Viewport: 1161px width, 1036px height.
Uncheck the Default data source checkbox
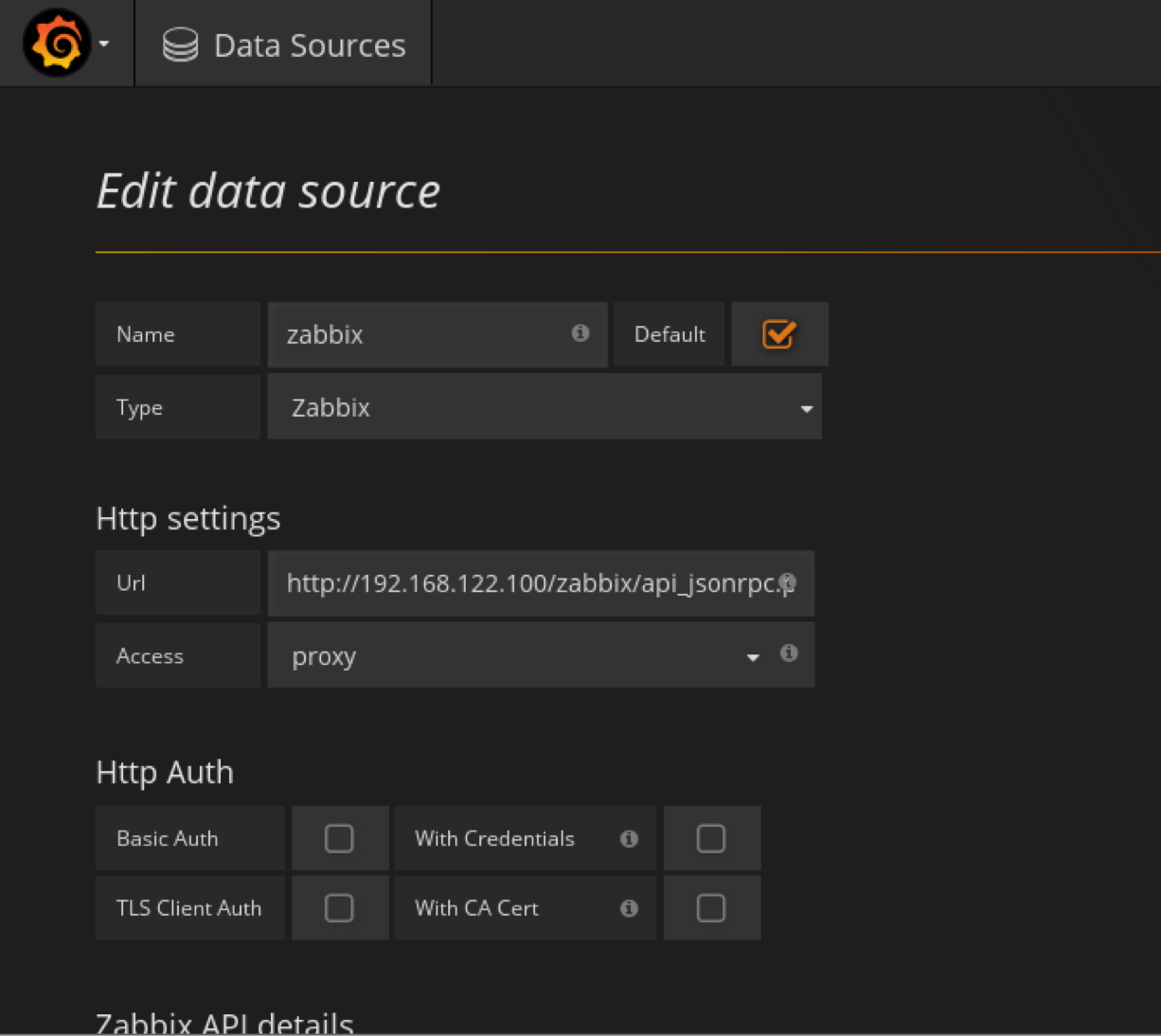tap(778, 334)
